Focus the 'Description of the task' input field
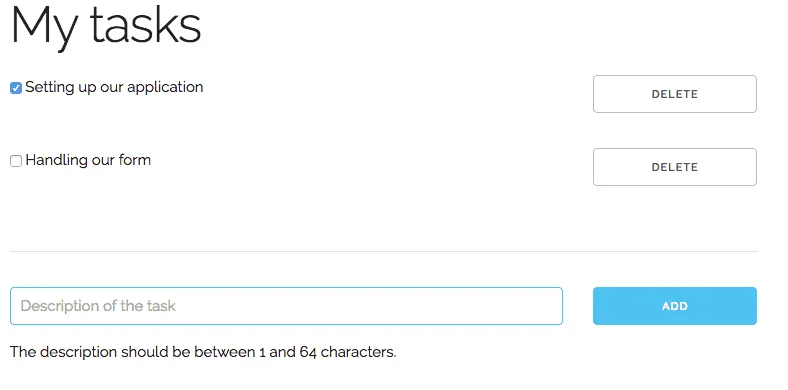This screenshot has width=788, height=390. tap(286, 306)
